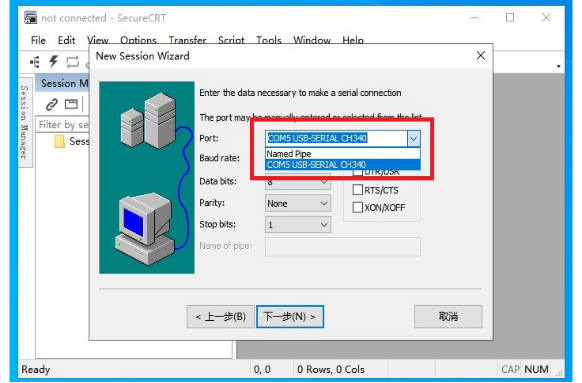Click the NUM status bar indicator
Image resolution: width=582 pixels, height=383 pixels.
tap(536, 369)
